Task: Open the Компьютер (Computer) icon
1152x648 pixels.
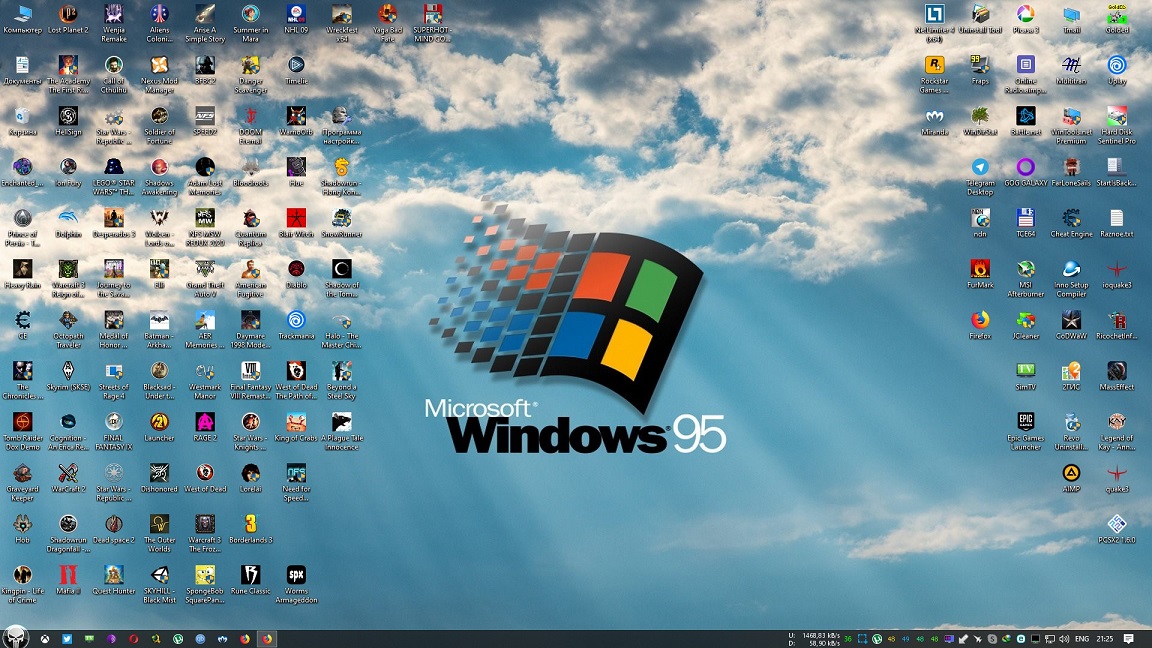Action: click(22, 19)
